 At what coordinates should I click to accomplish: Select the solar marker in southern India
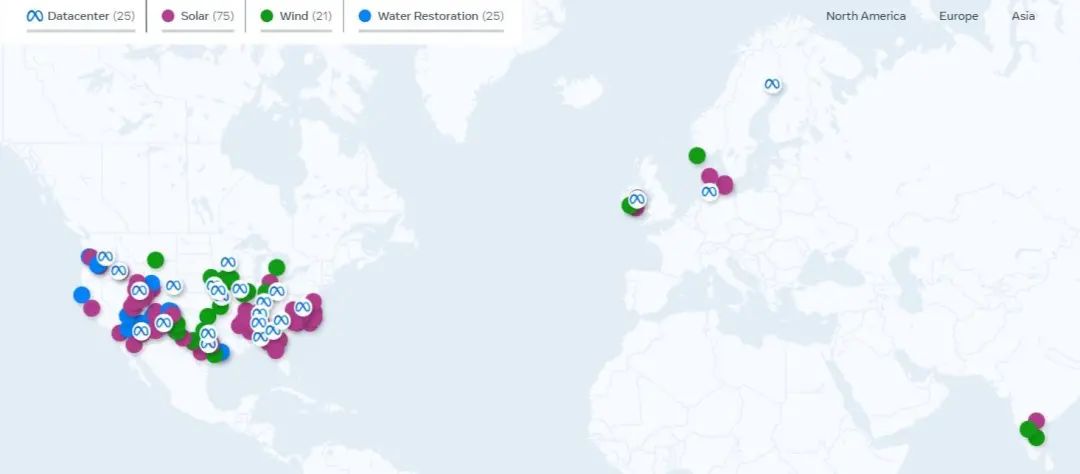click(x=1037, y=420)
